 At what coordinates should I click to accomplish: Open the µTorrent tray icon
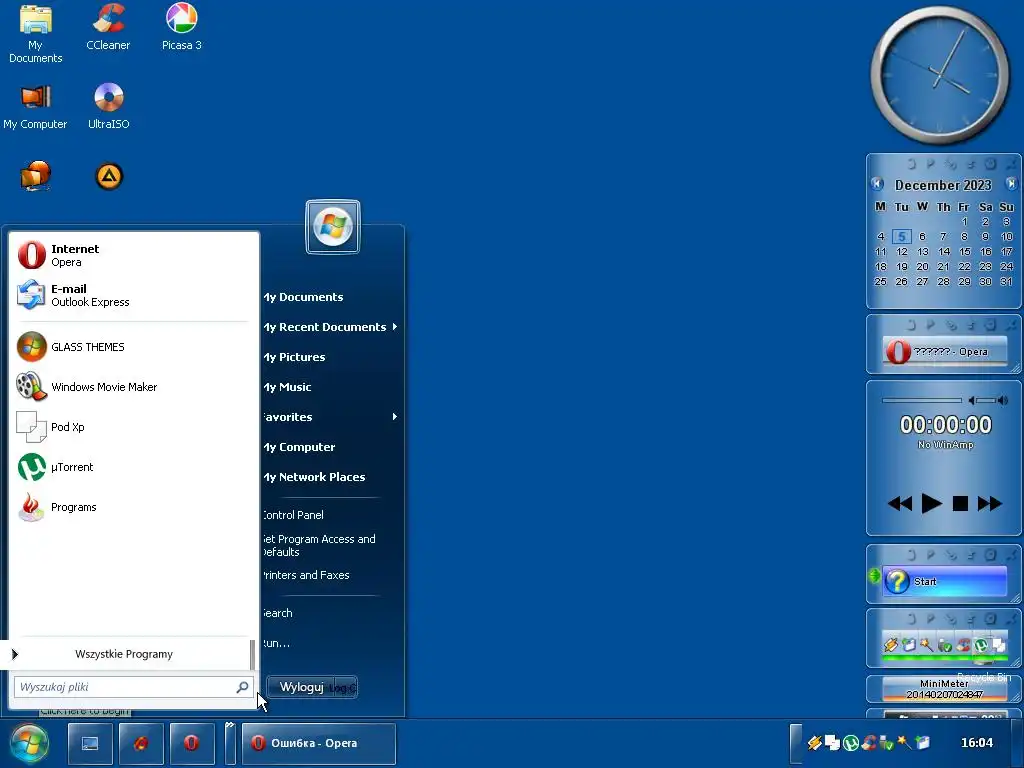tap(850, 743)
